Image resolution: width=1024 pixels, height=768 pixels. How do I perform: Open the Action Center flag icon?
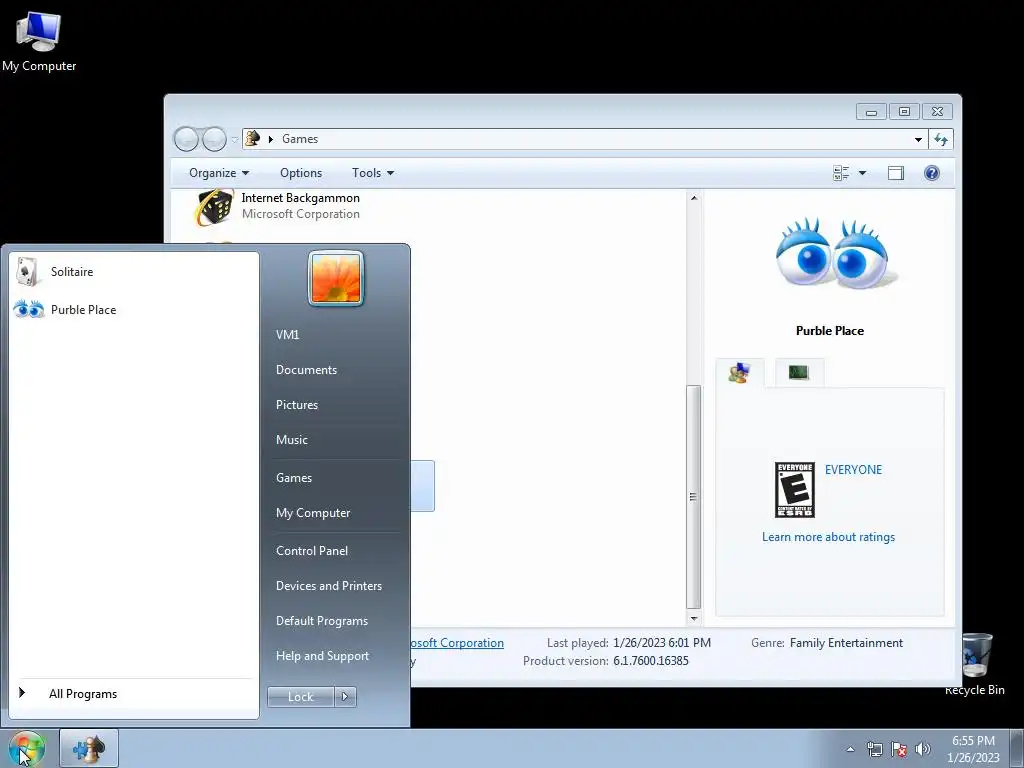click(899, 749)
